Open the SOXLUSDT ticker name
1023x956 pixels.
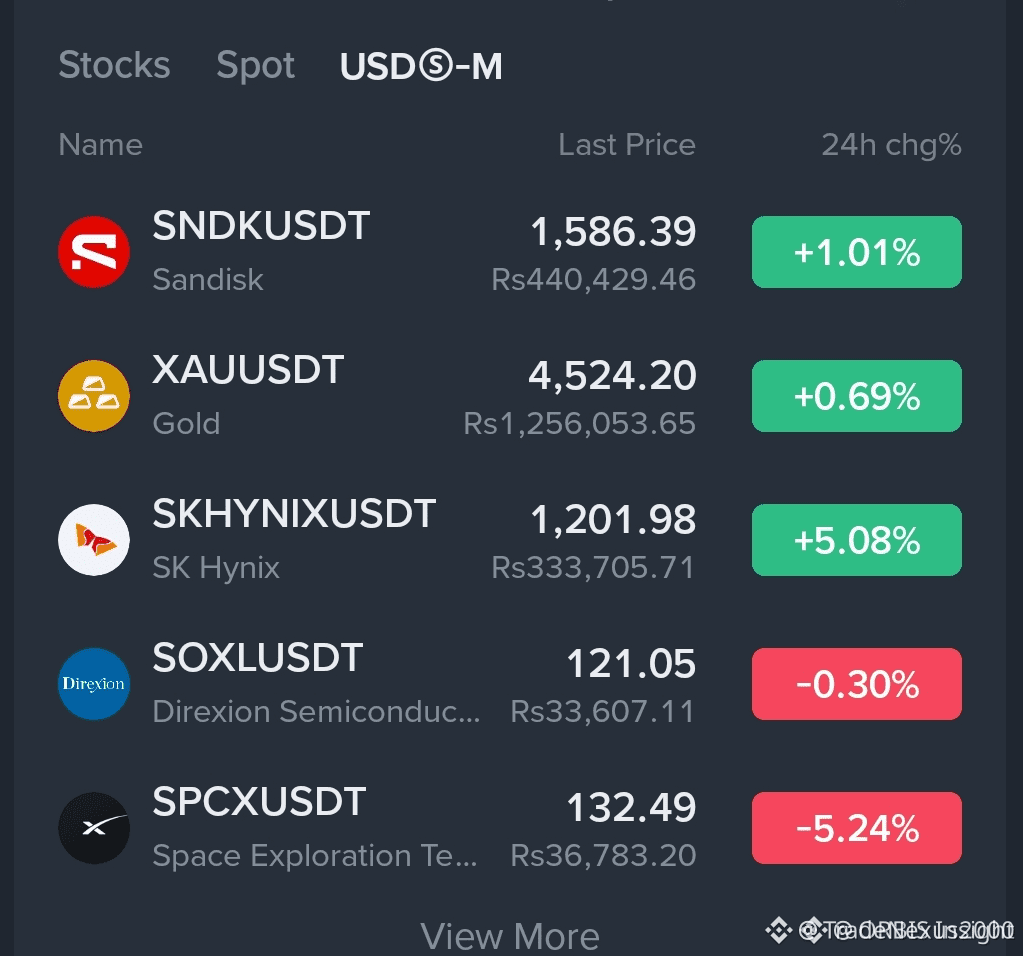point(258,657)
